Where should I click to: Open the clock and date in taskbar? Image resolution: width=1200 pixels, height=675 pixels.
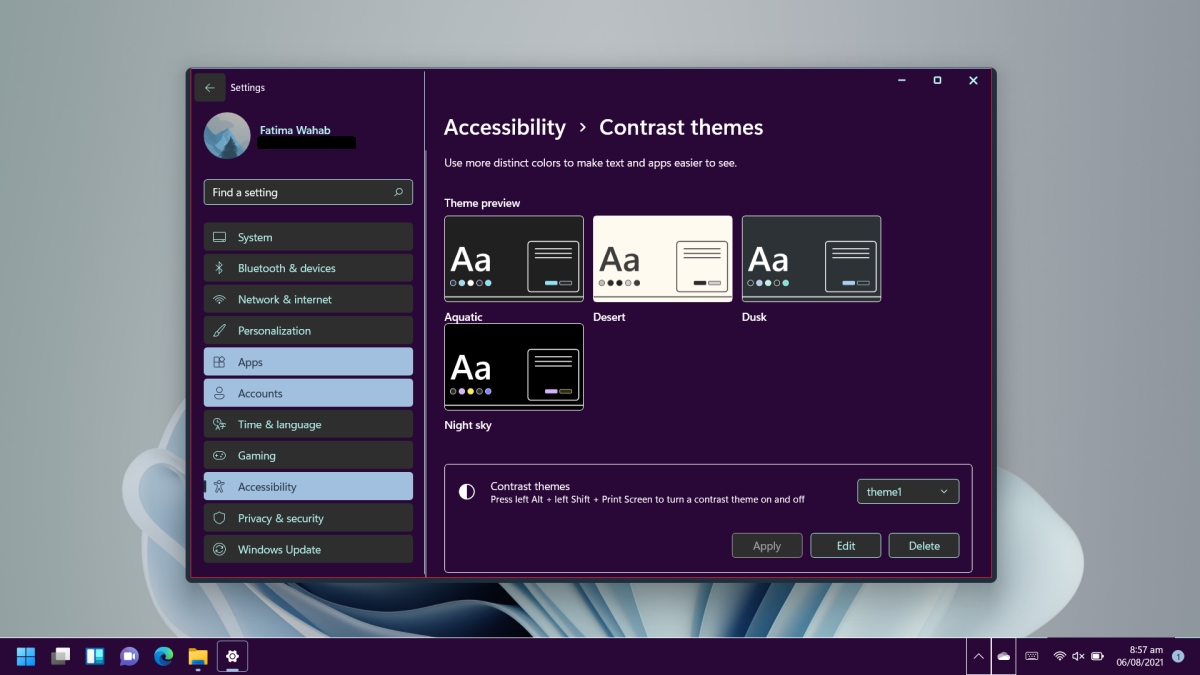coord(1139,656)
